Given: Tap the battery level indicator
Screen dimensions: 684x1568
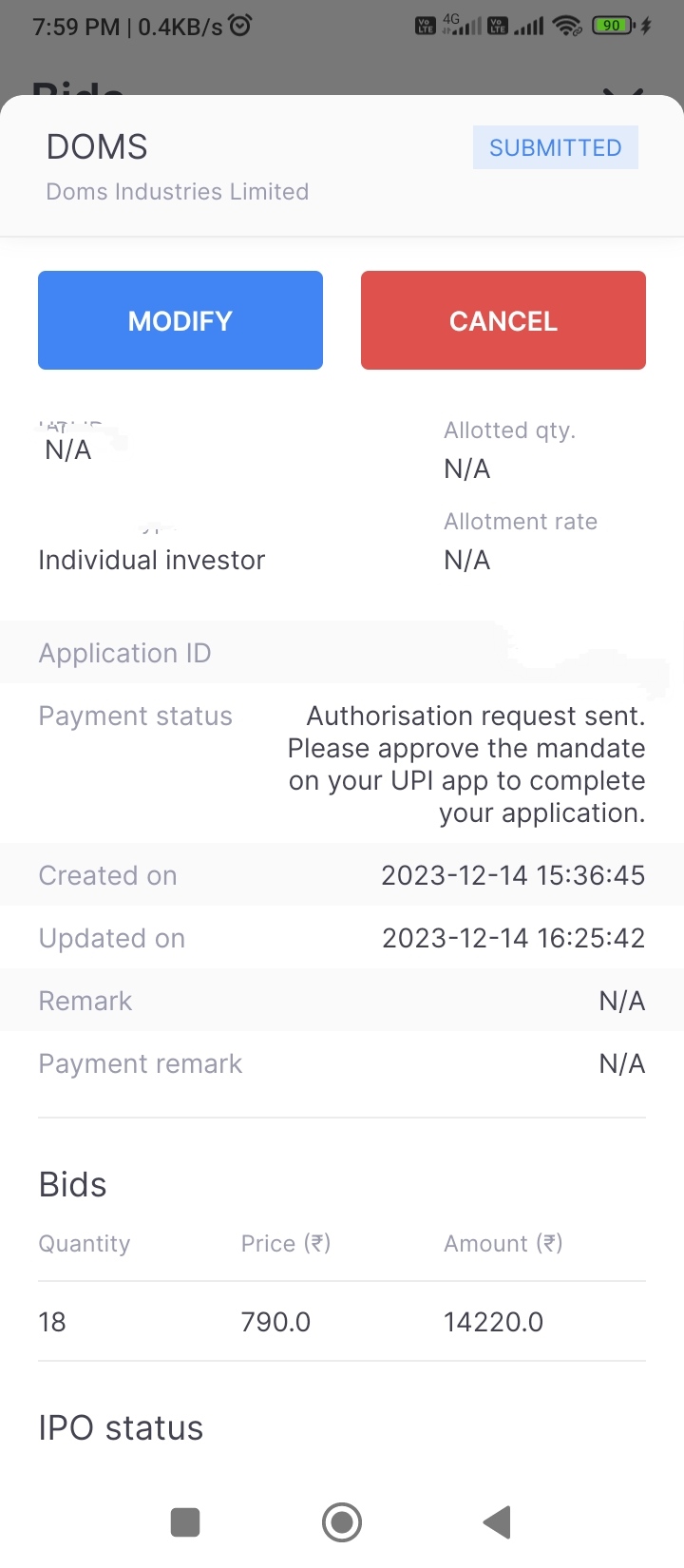Looking at the screenshot, I should point(613,26).
